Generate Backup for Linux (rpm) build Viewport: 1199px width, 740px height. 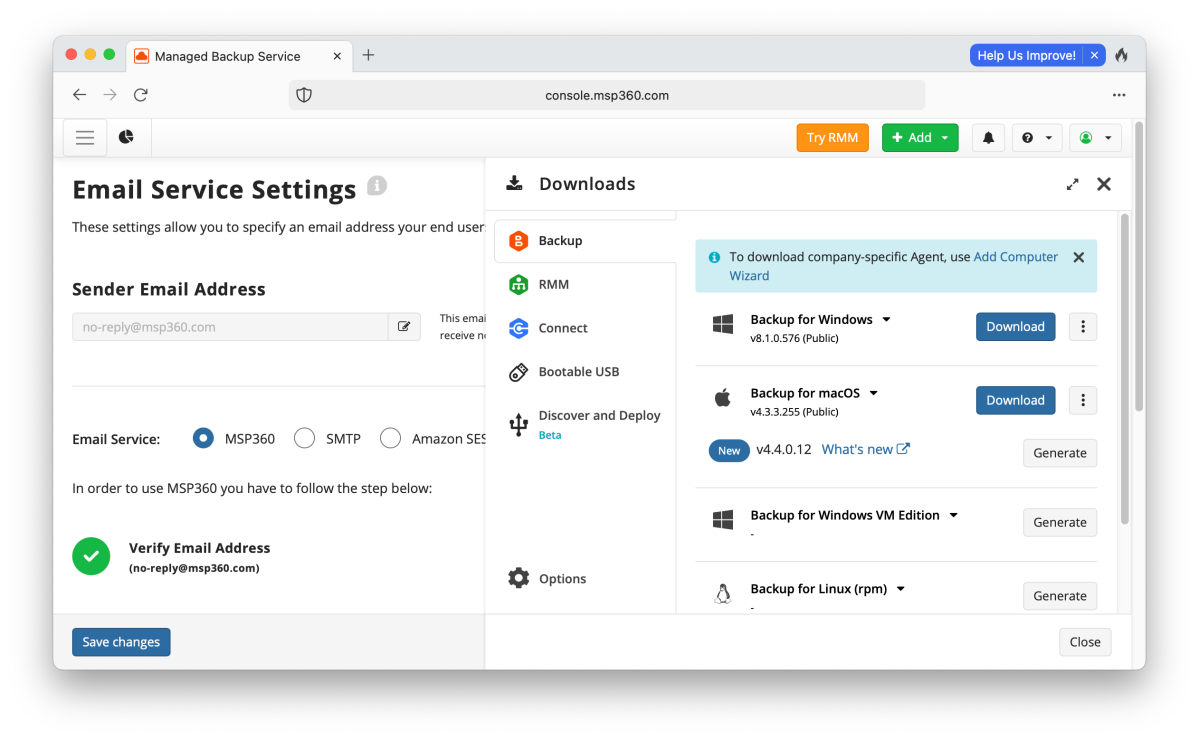[1059, 596]
